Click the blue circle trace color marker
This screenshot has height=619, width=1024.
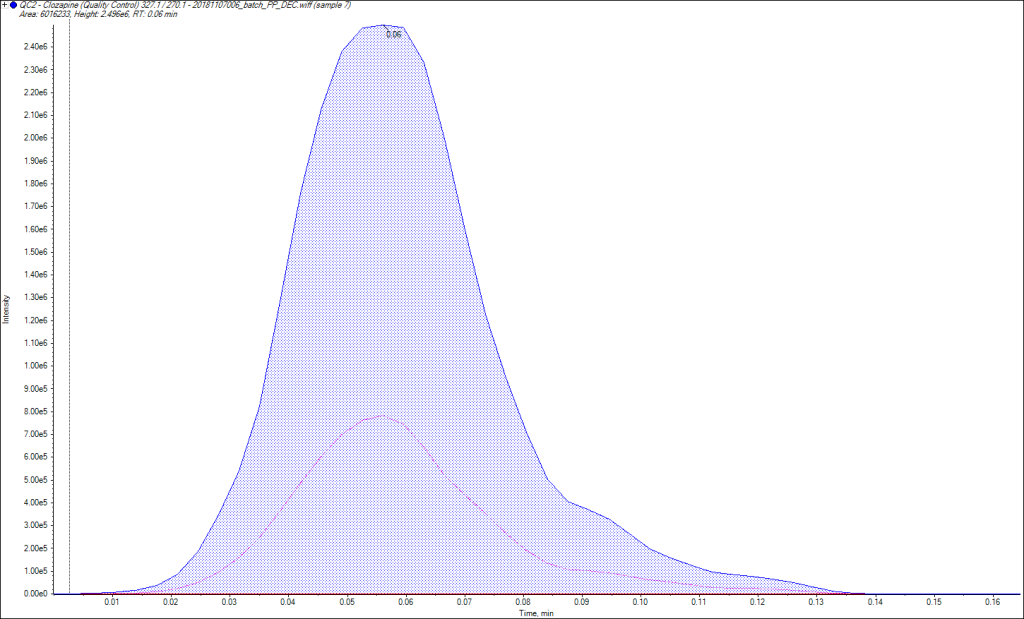pyautogui.click(x=14, y=5)
